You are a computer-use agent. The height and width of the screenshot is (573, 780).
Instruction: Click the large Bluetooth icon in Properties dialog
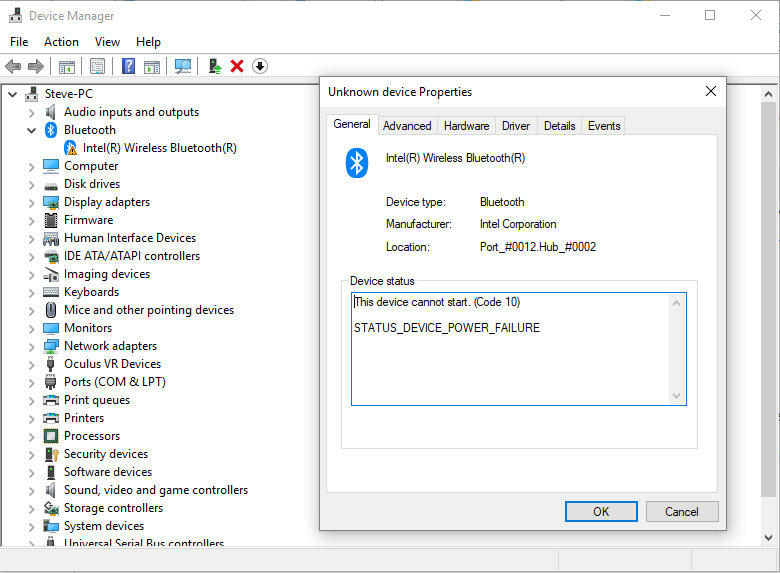click(357, 163)
